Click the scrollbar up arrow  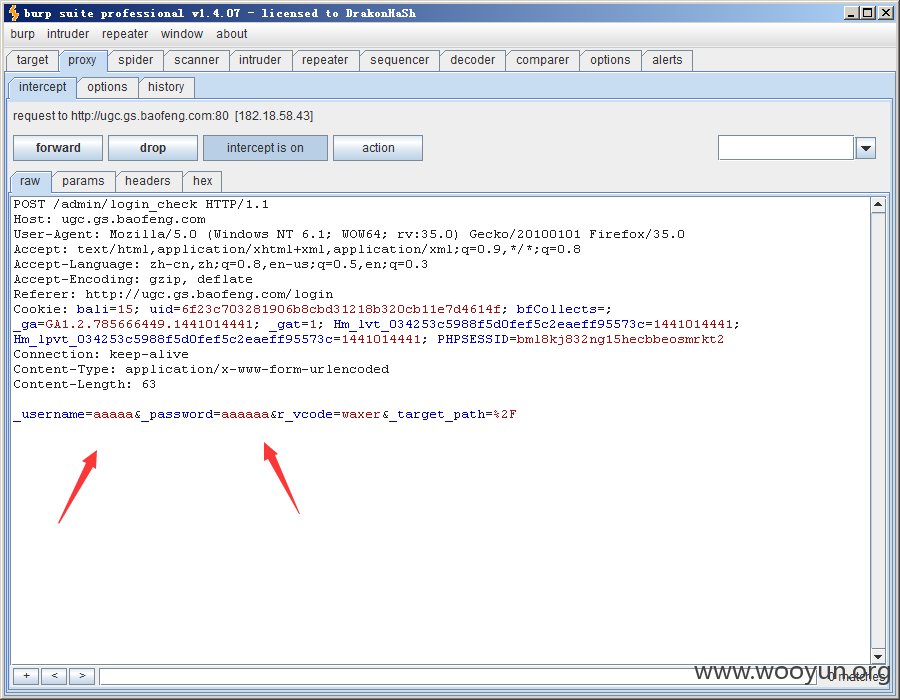(x=878, y=204)
